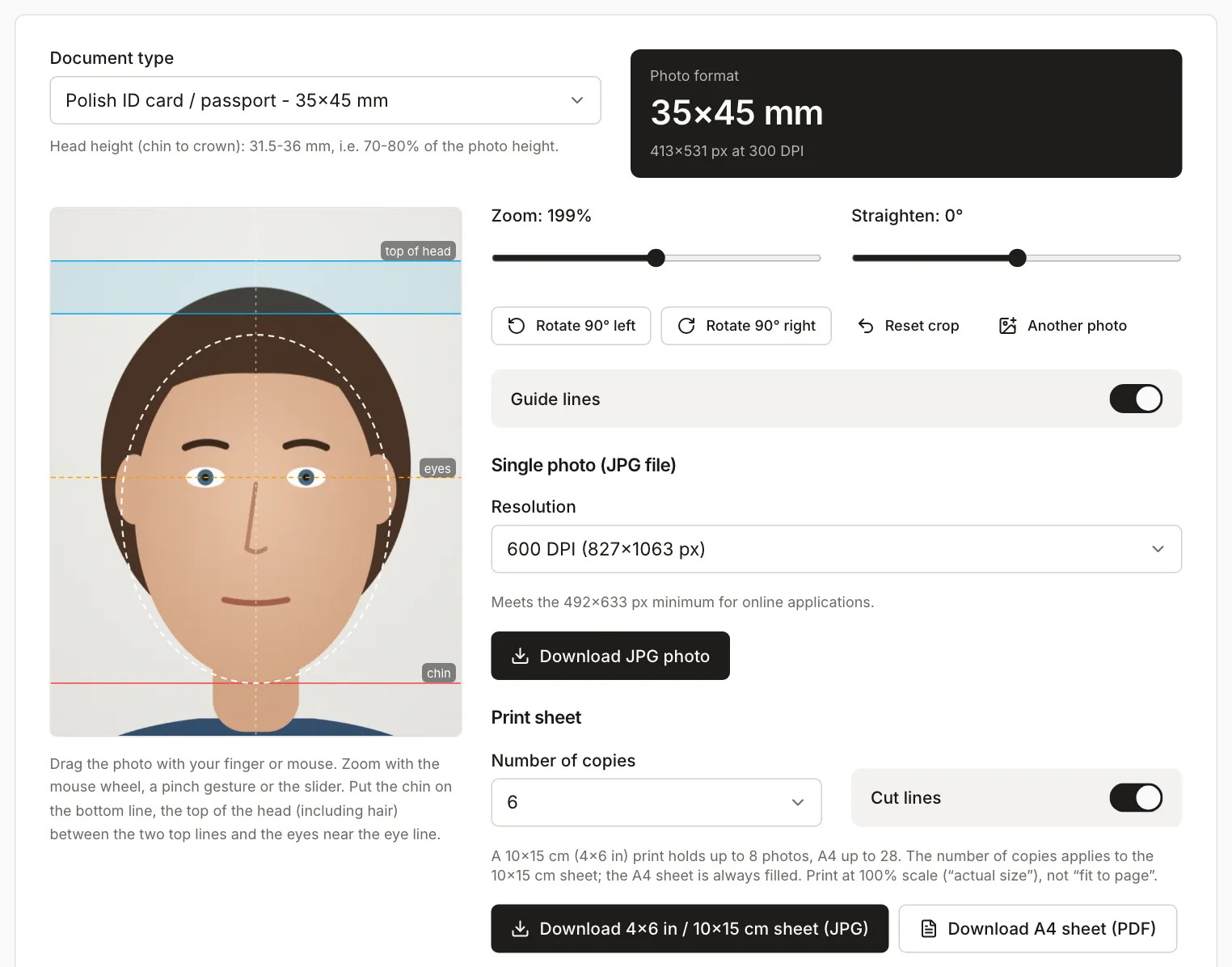Click the '35×45 mm' photo format heading
The width and height of the screenshot is (1232, 967).
click(736, 112)
